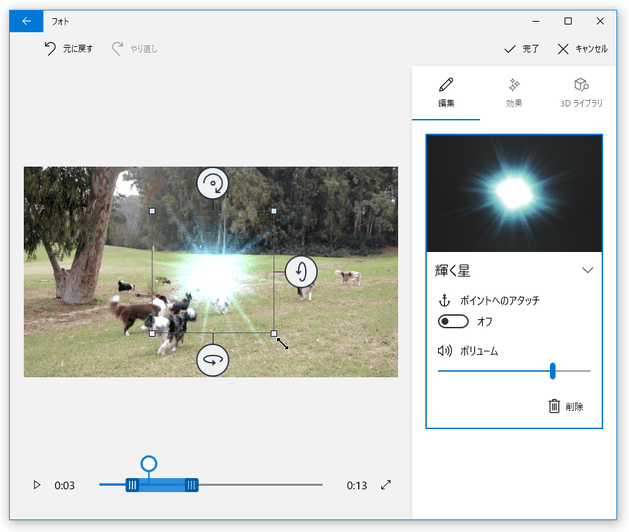This screenshot has width=629, height=532.
Task: Click the top rotation handle on effect
Action: coord(212,183)
